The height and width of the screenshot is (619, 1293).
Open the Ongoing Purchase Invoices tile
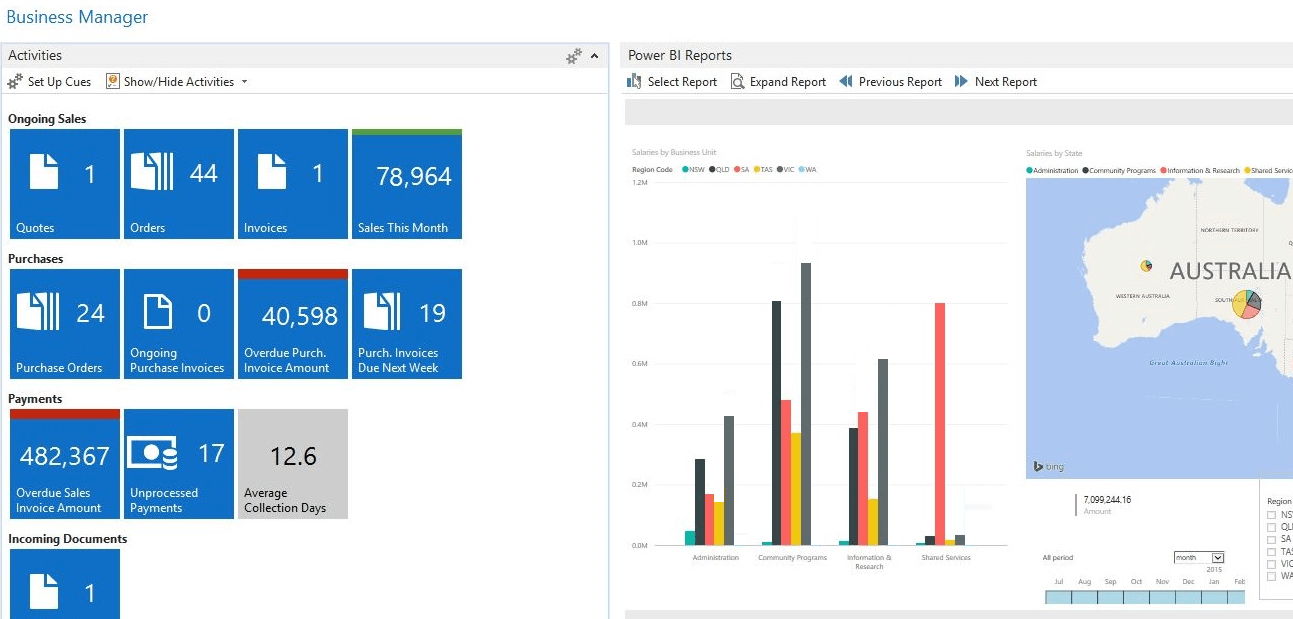[179, 324]
